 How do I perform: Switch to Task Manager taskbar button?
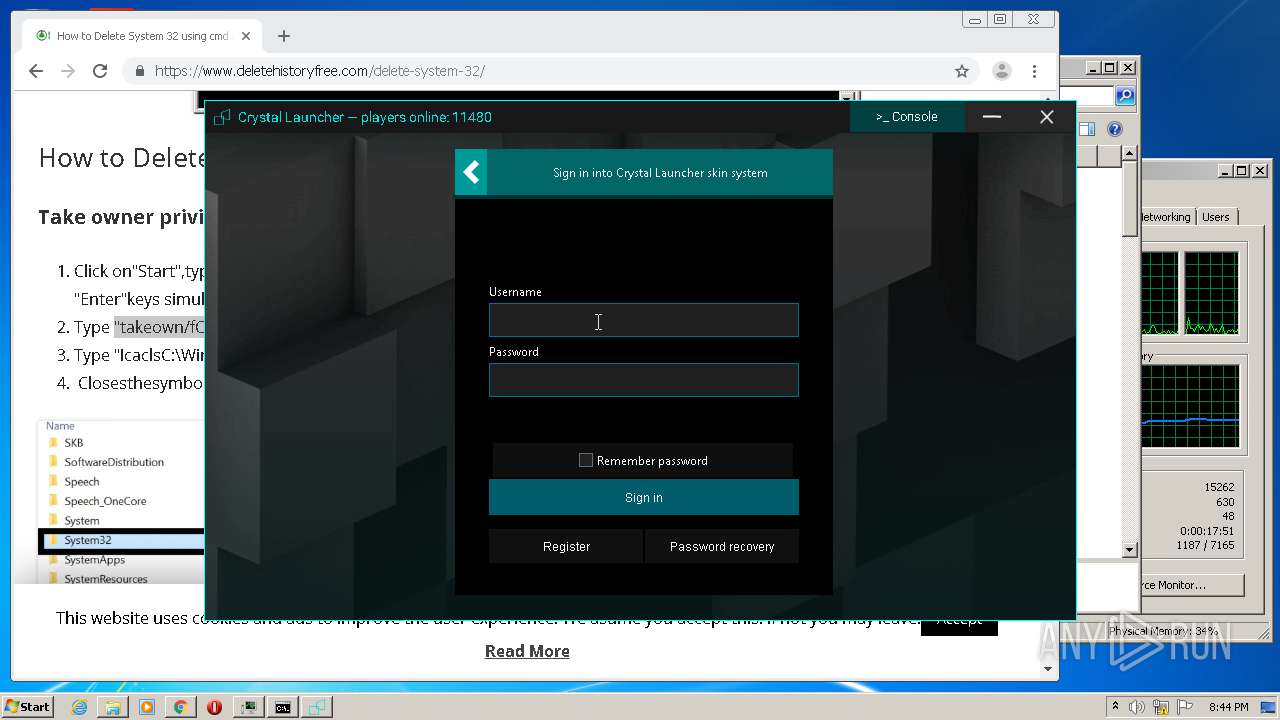coord(248,707)
